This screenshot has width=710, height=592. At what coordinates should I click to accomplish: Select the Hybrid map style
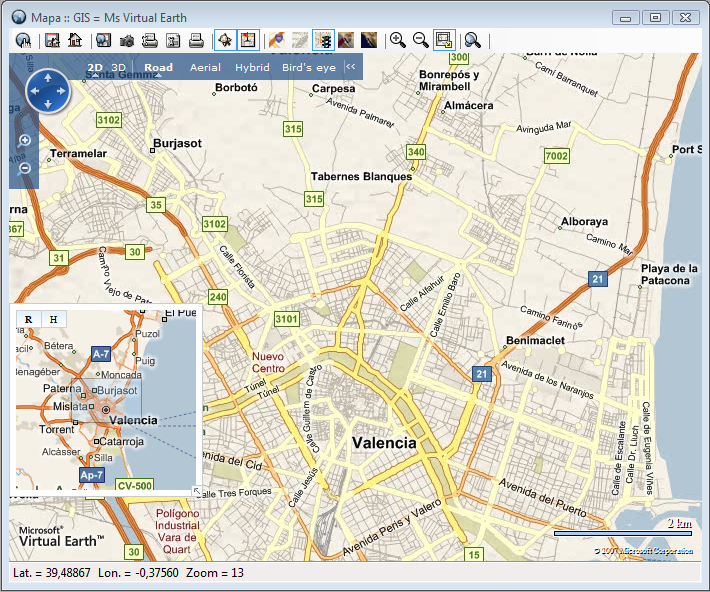tap(252, 68)
